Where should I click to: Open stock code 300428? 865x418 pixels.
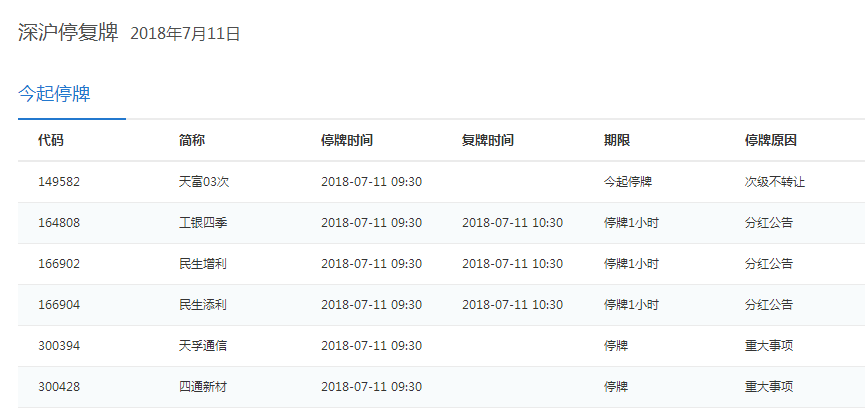(x=59, y=387)
